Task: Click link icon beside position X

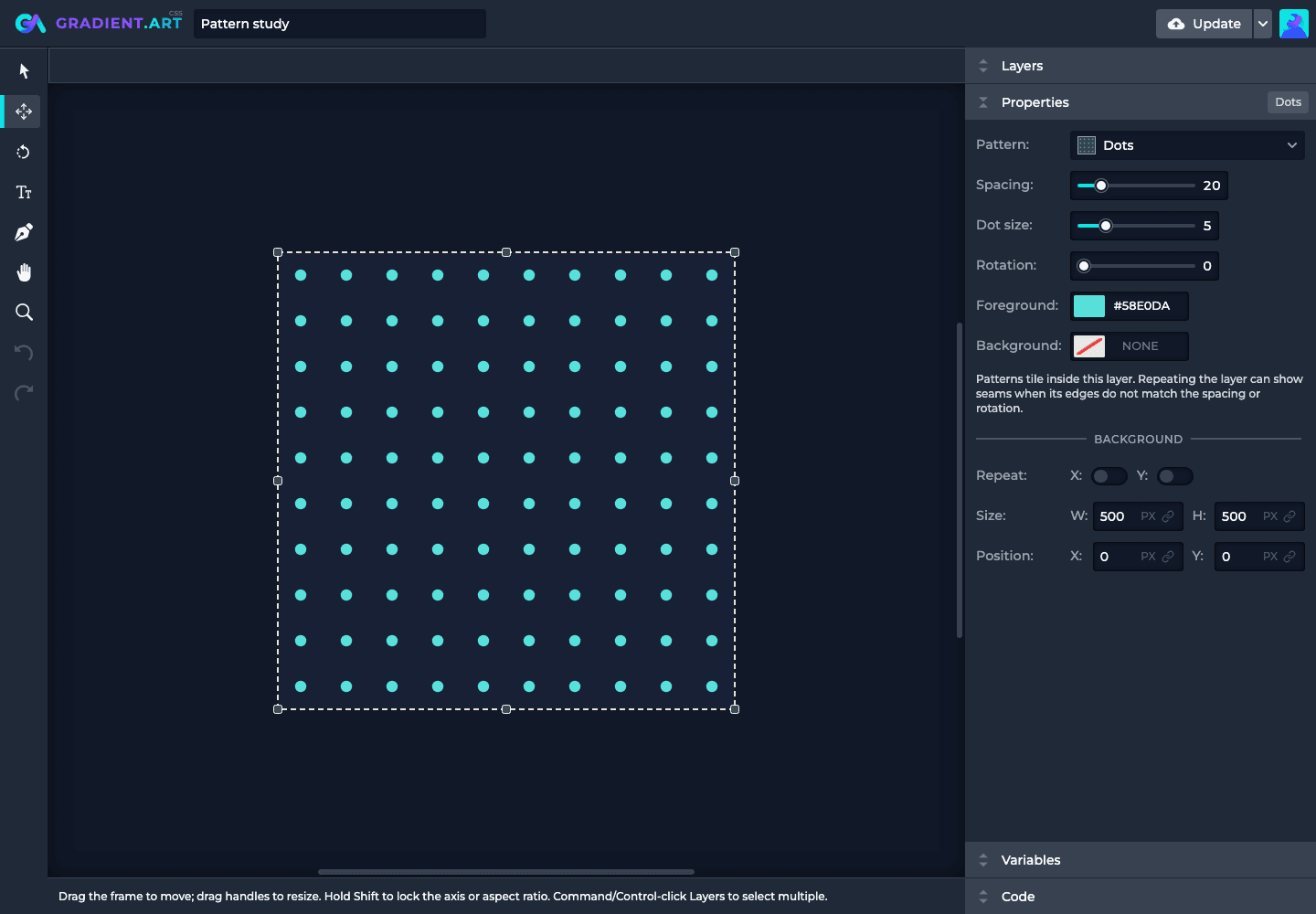Action: pyautogui.click(x=1168, y=557)
